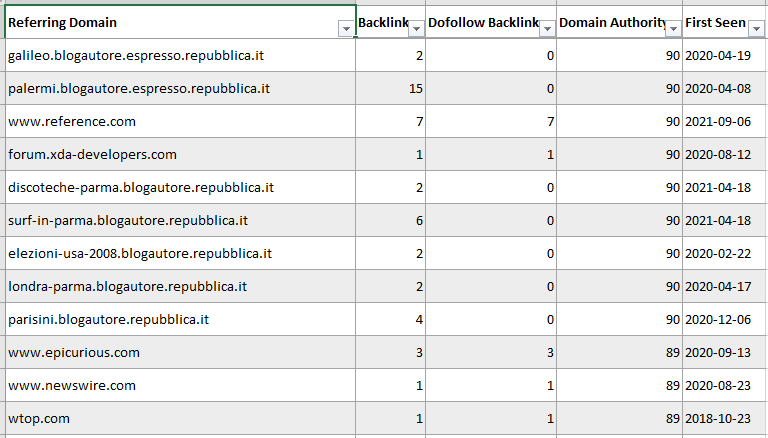Select the Referring Domain header cell

click(170, 22)
